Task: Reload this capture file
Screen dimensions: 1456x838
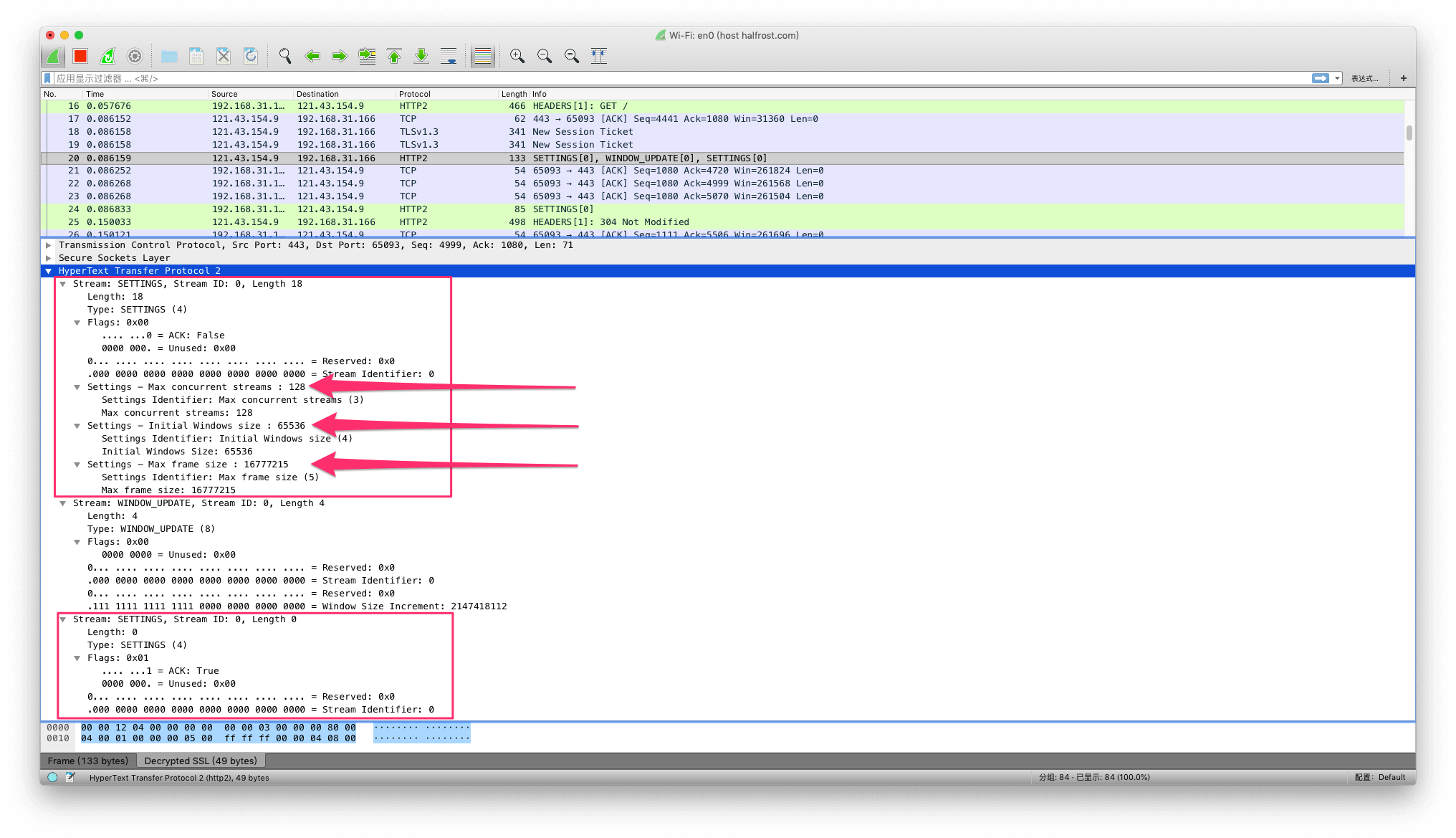Action: click(x=251, y=56)
